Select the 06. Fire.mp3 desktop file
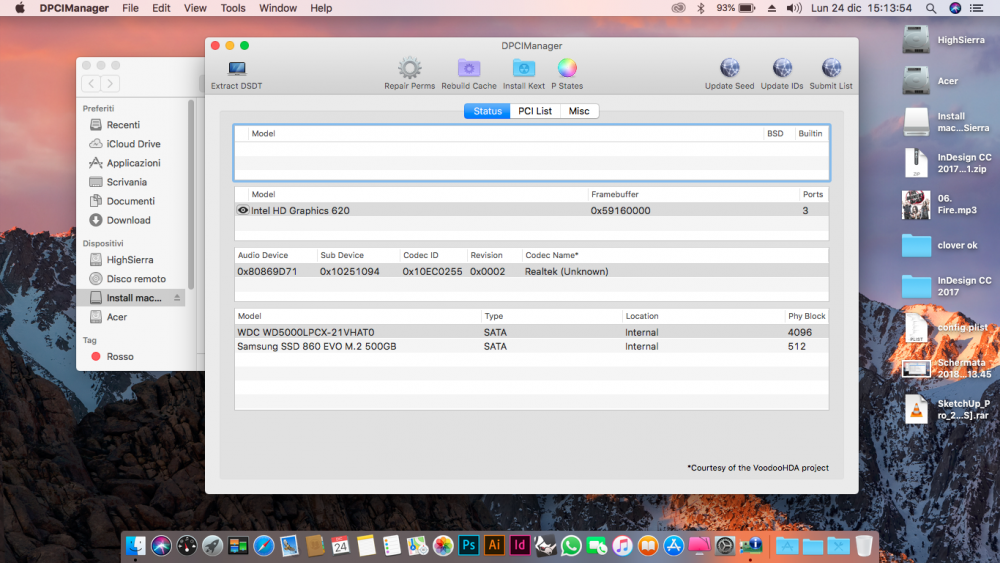Image resolution: width=1000 pixels, height=563 pixels. tap(916, 205)
